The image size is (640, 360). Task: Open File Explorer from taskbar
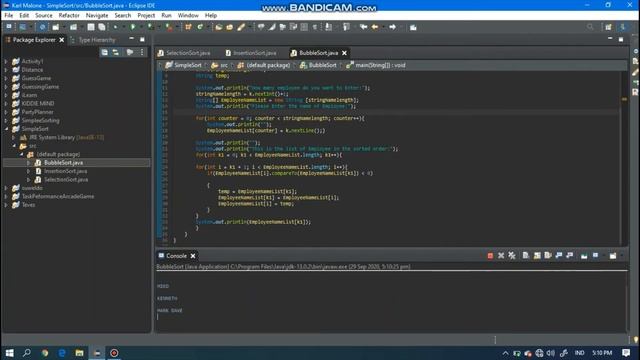pos(79,353)
